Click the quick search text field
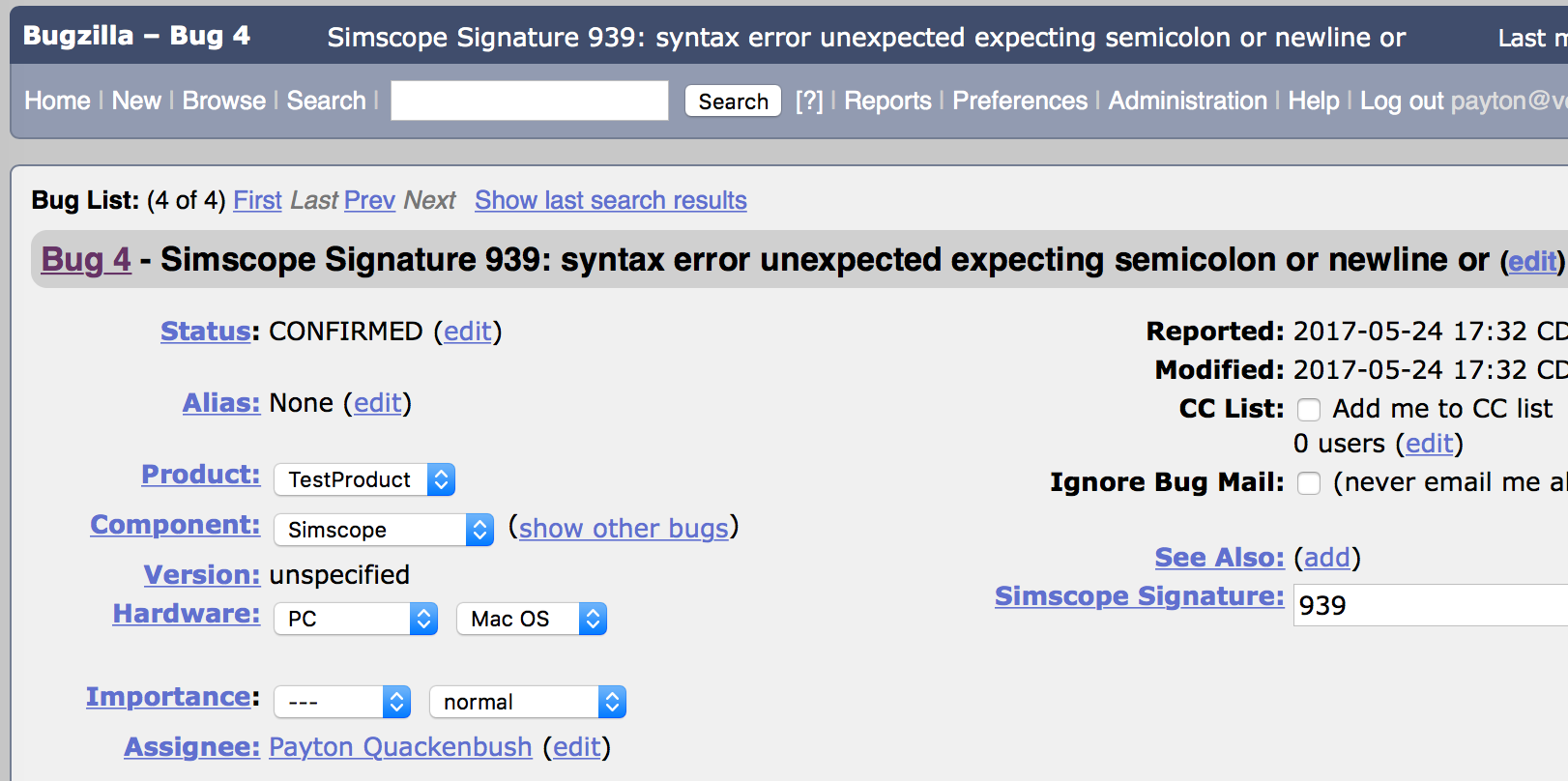Screen dimensions: 1568x781 (529, 101)
